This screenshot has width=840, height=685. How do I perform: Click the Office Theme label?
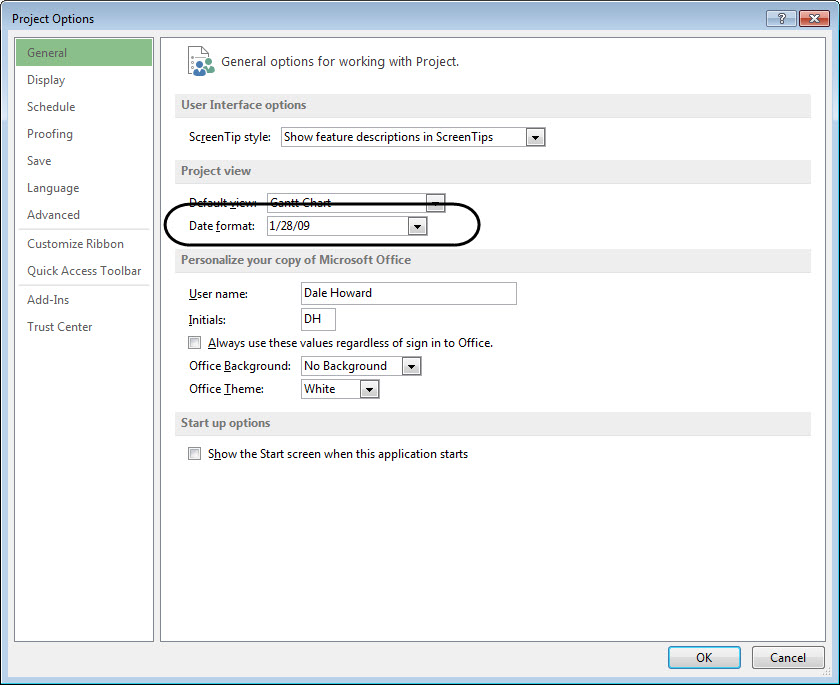click(x=227, y=389)
